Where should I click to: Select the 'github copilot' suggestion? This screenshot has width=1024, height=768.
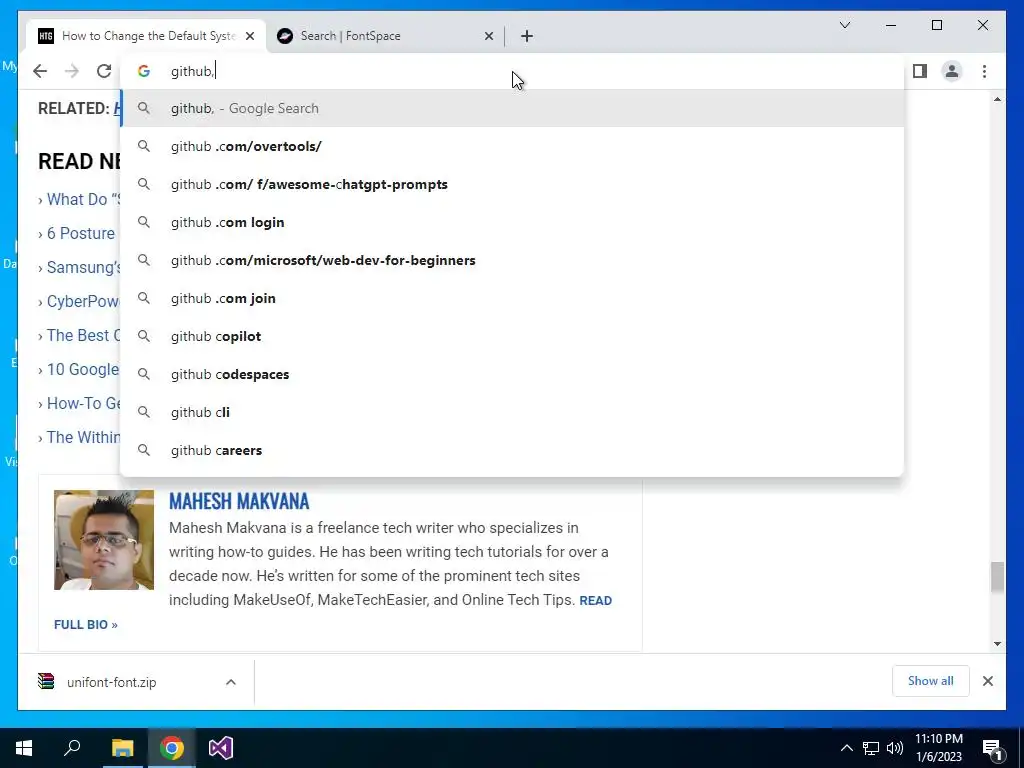coord(512,336)
